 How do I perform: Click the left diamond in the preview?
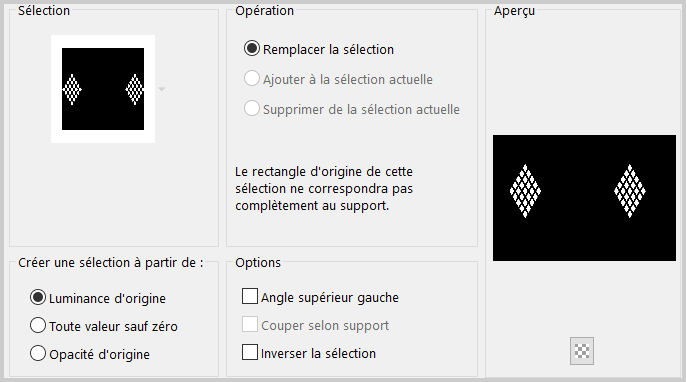coord(525,191)
